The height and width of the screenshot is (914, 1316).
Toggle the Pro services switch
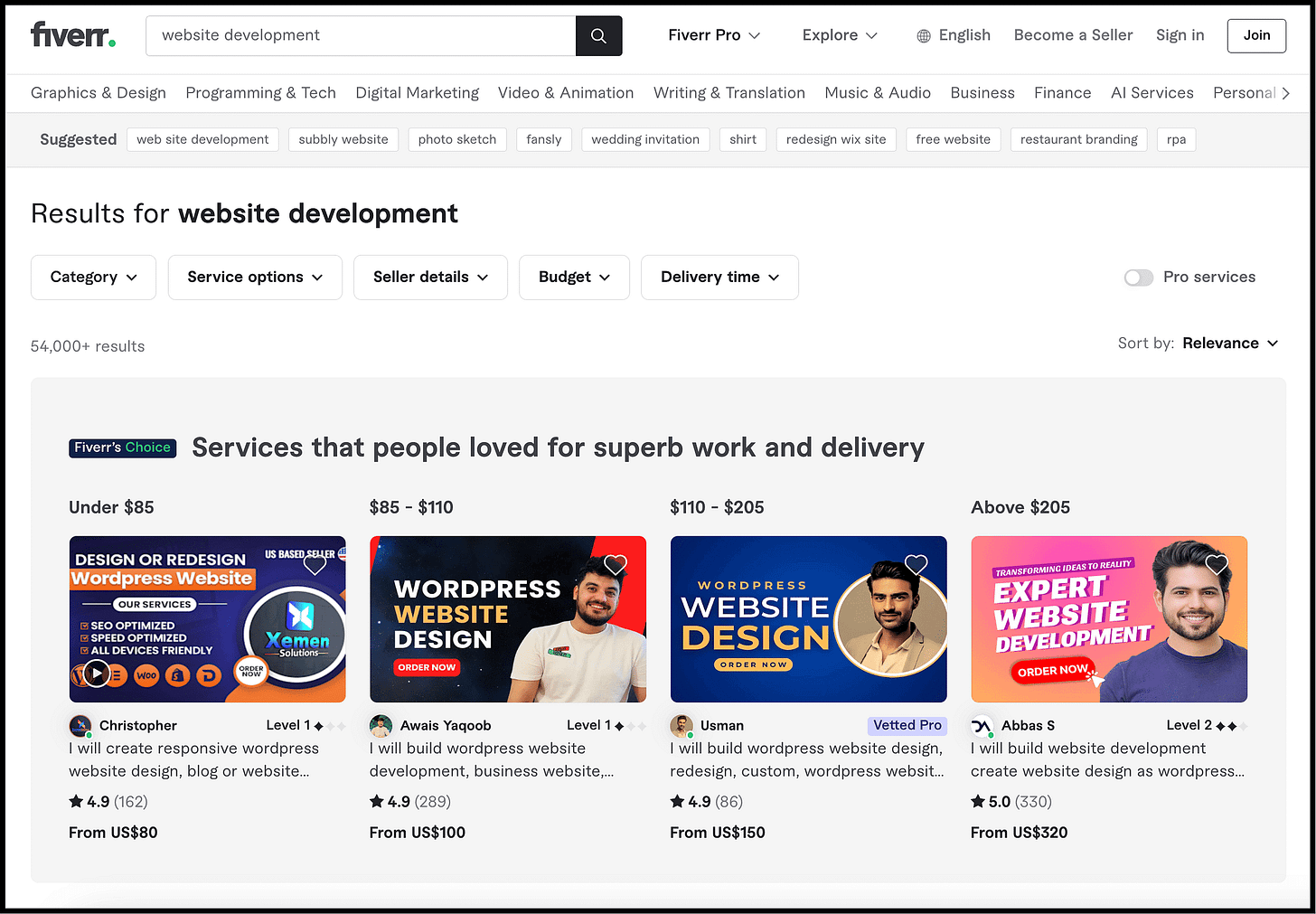pos(1138,278)
